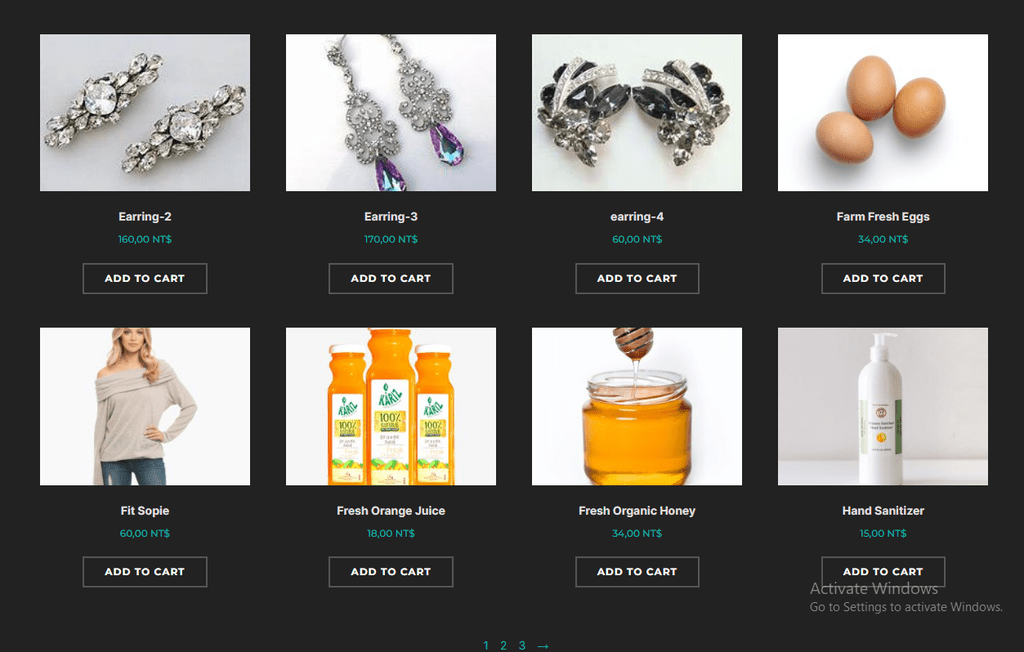The width and height of the screenshot is (1024, 652).
Task: Add Farm Fresh Eggs to cart
Action: click(x=883, y=278)
